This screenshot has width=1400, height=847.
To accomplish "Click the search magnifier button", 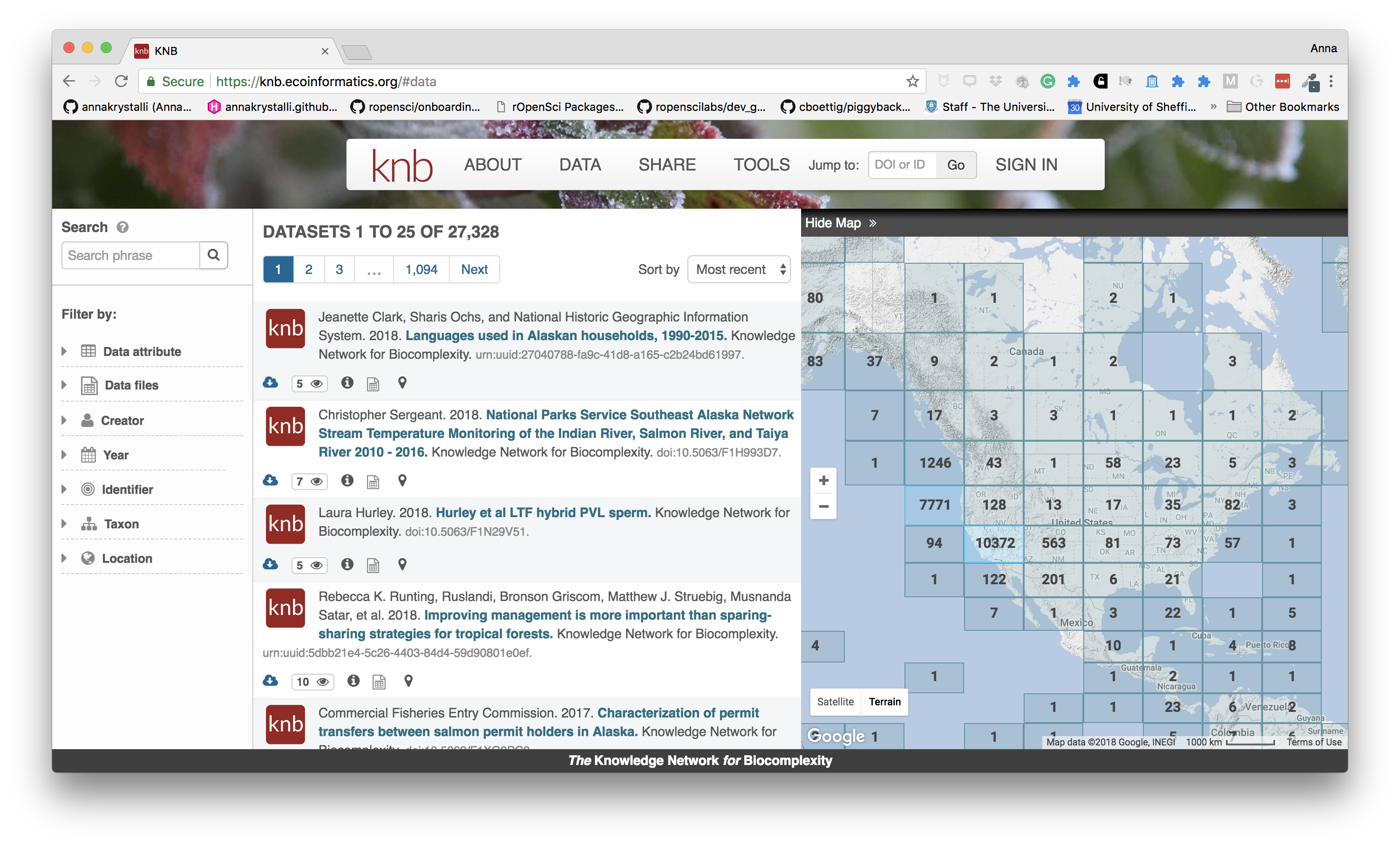I will (x=214, y=255).
